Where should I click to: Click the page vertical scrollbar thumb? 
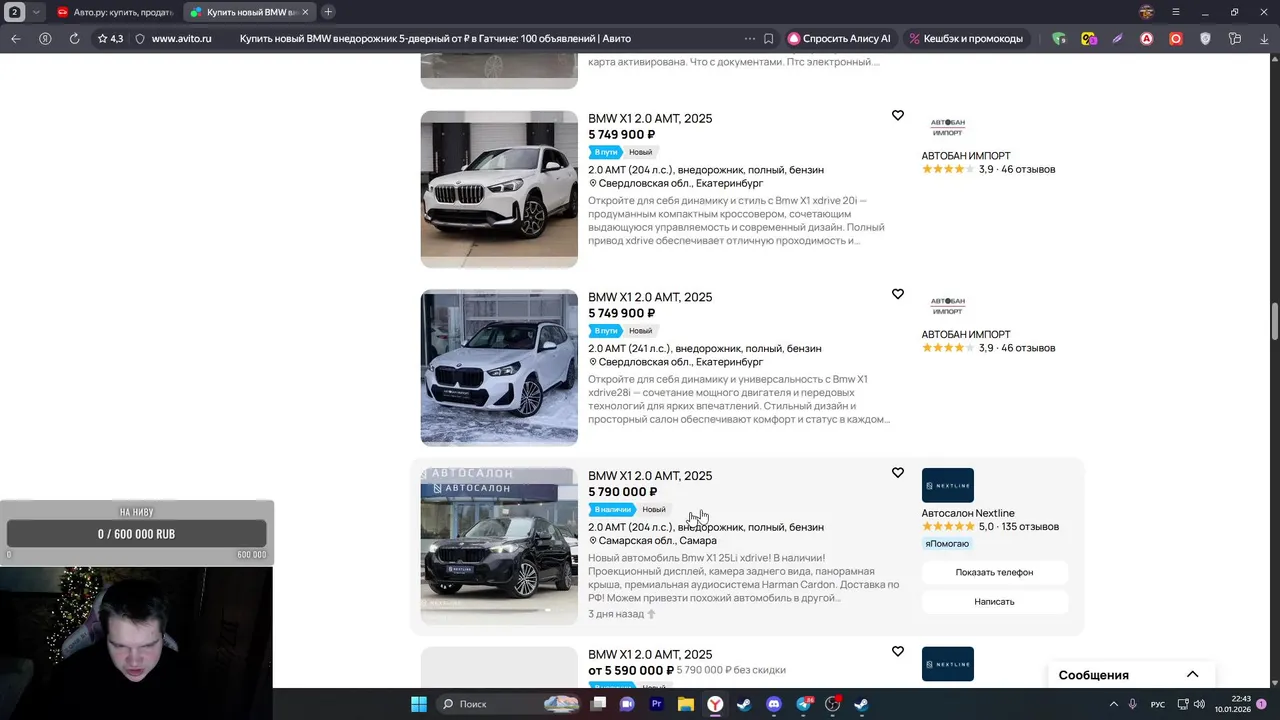pyautogui.click(x=1275, y=320)
